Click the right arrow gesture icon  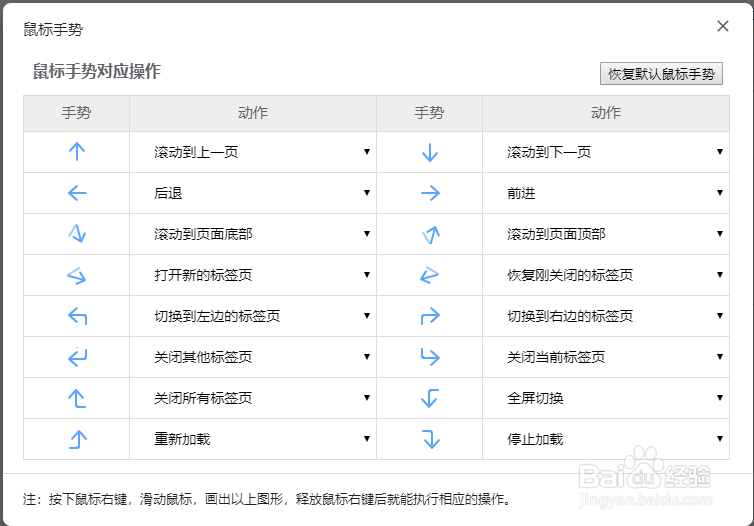pos(429,193)
